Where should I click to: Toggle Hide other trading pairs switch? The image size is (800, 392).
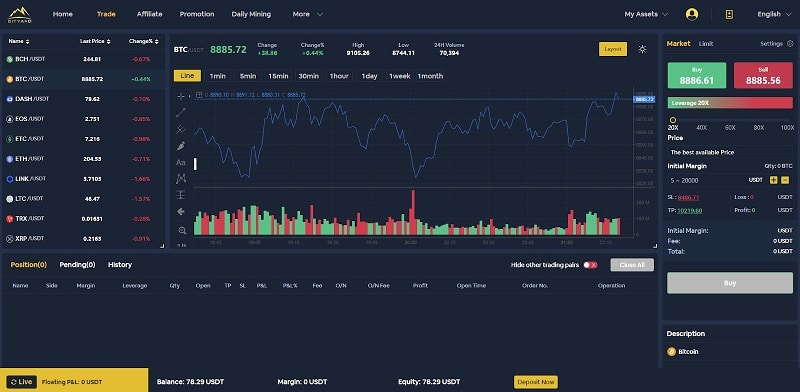tap(590, 265)
